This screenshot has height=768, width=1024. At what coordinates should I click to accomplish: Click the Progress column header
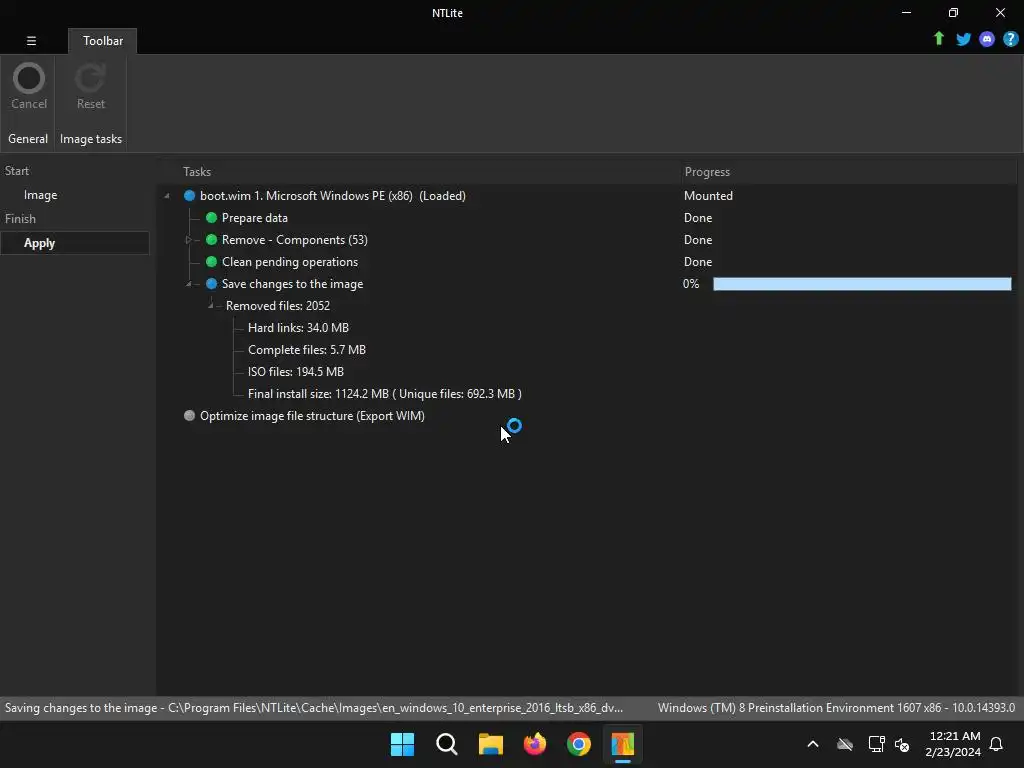[x=707, y=172]
